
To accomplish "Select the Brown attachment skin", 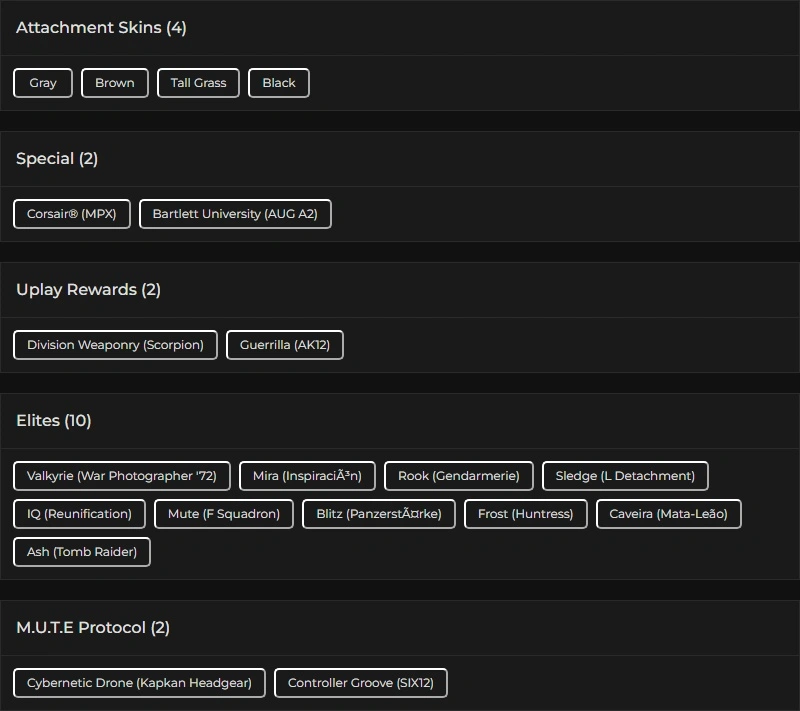I will (115, 83).
